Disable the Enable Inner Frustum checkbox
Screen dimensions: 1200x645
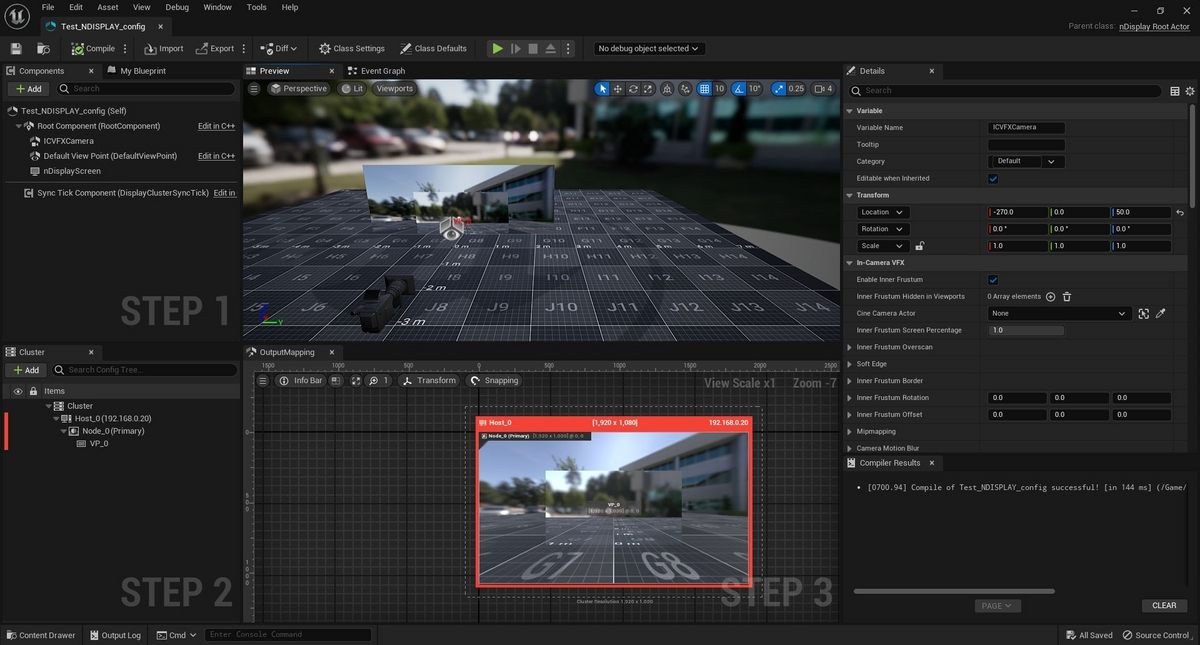[993, 280]
